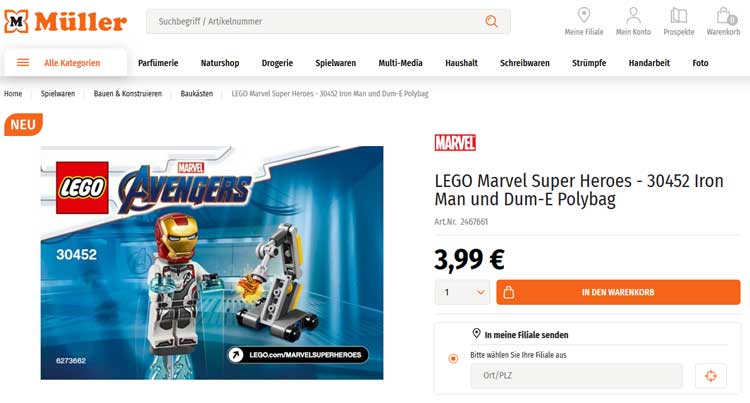Click the Marvel brand logo
The height and width of the screenshot is (403, 750).
(x=455, y=142)
